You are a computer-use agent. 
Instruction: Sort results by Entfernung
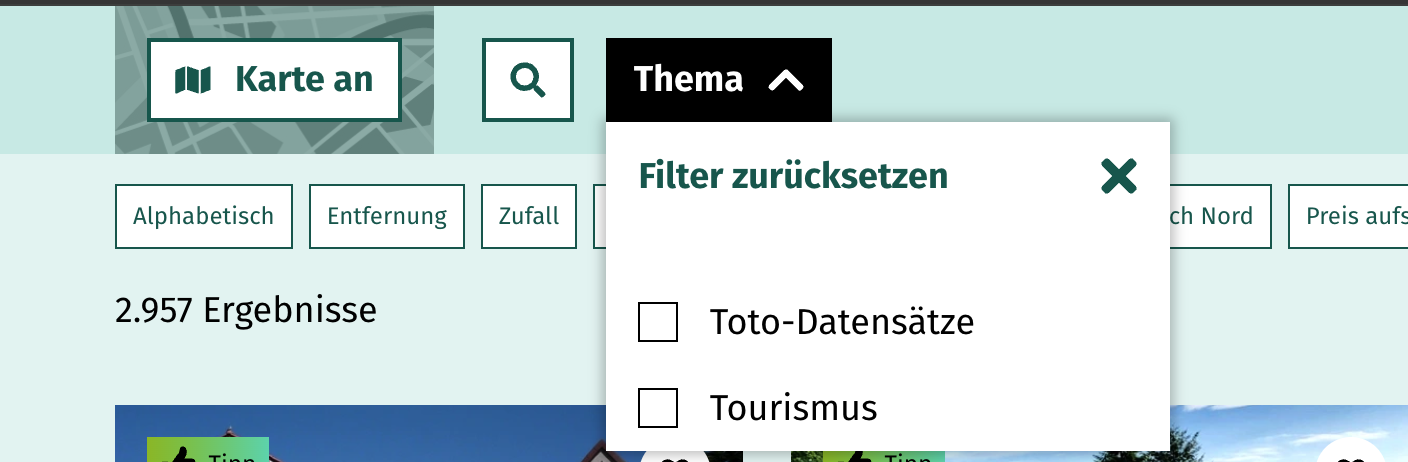(387, 216)
